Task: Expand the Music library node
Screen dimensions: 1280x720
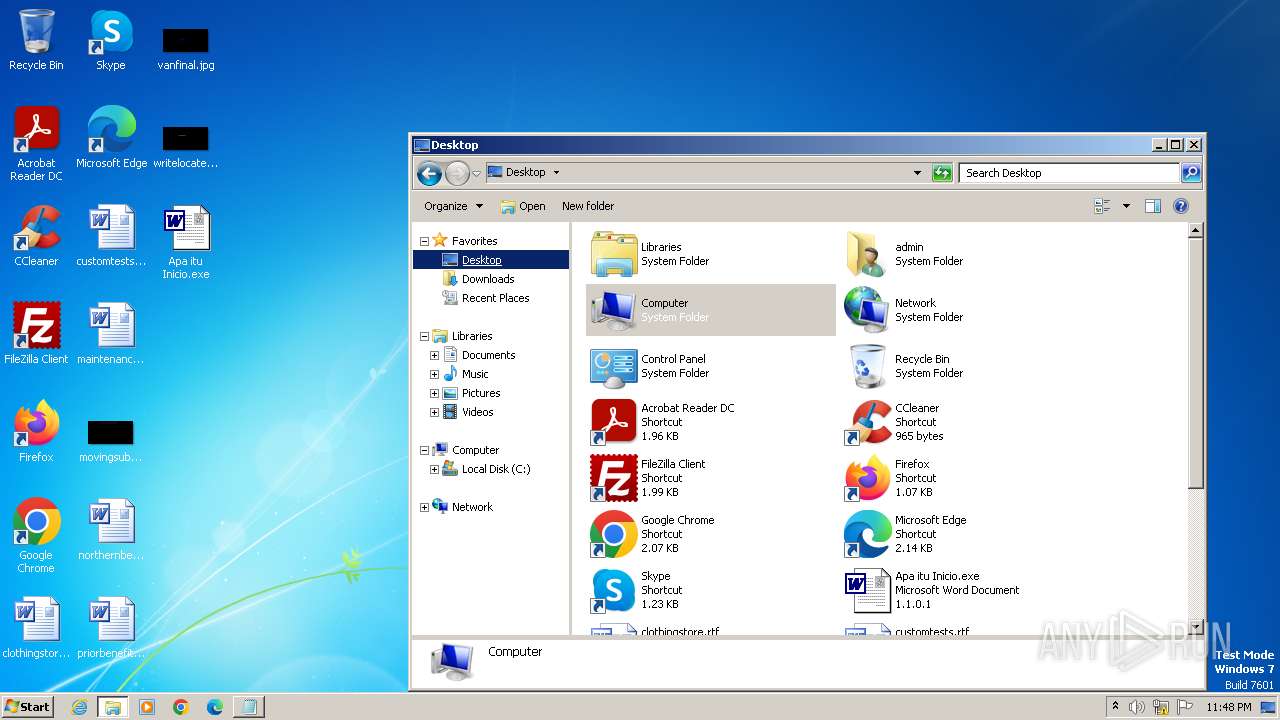Action: (434, 374)
